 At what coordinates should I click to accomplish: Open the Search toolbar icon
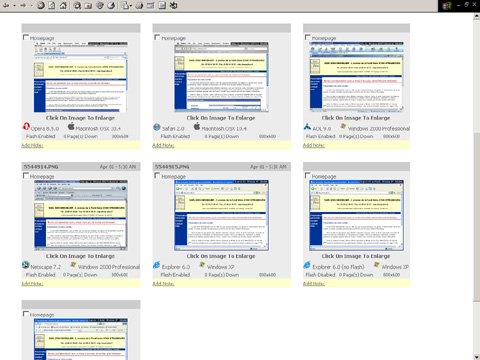(77, 5)
